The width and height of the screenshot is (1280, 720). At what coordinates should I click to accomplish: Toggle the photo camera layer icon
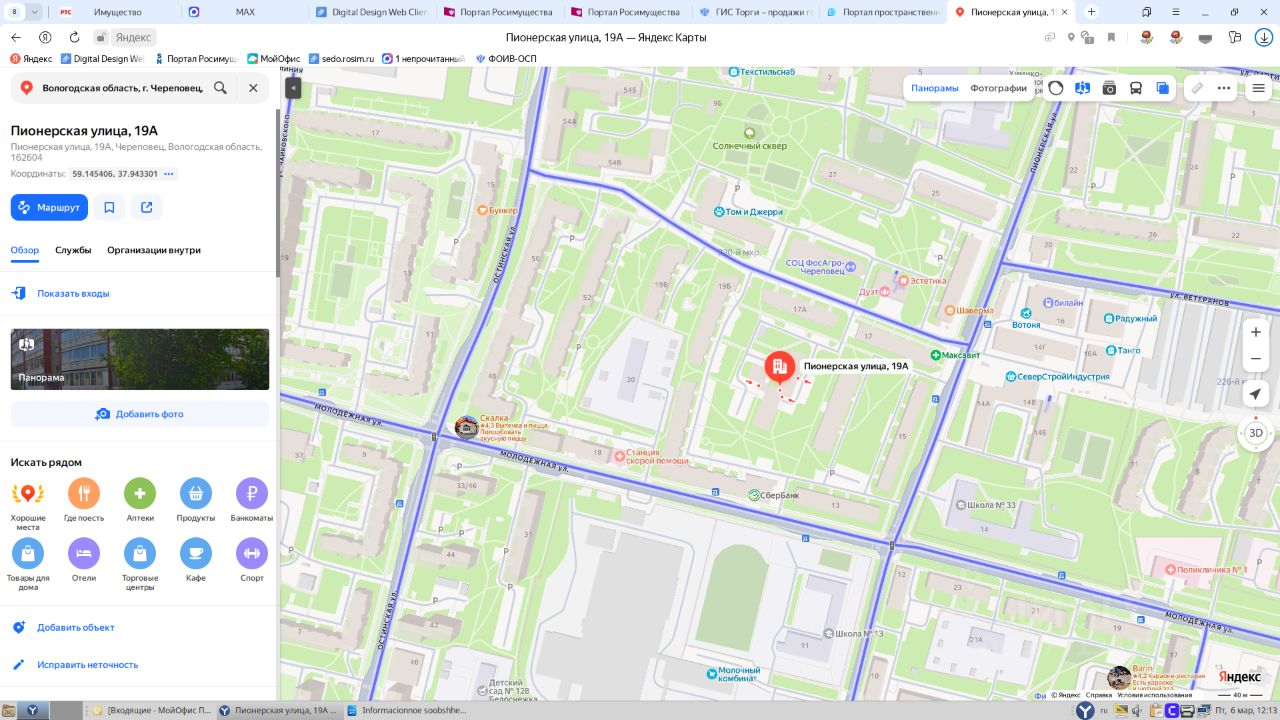tap(1109, 88)
